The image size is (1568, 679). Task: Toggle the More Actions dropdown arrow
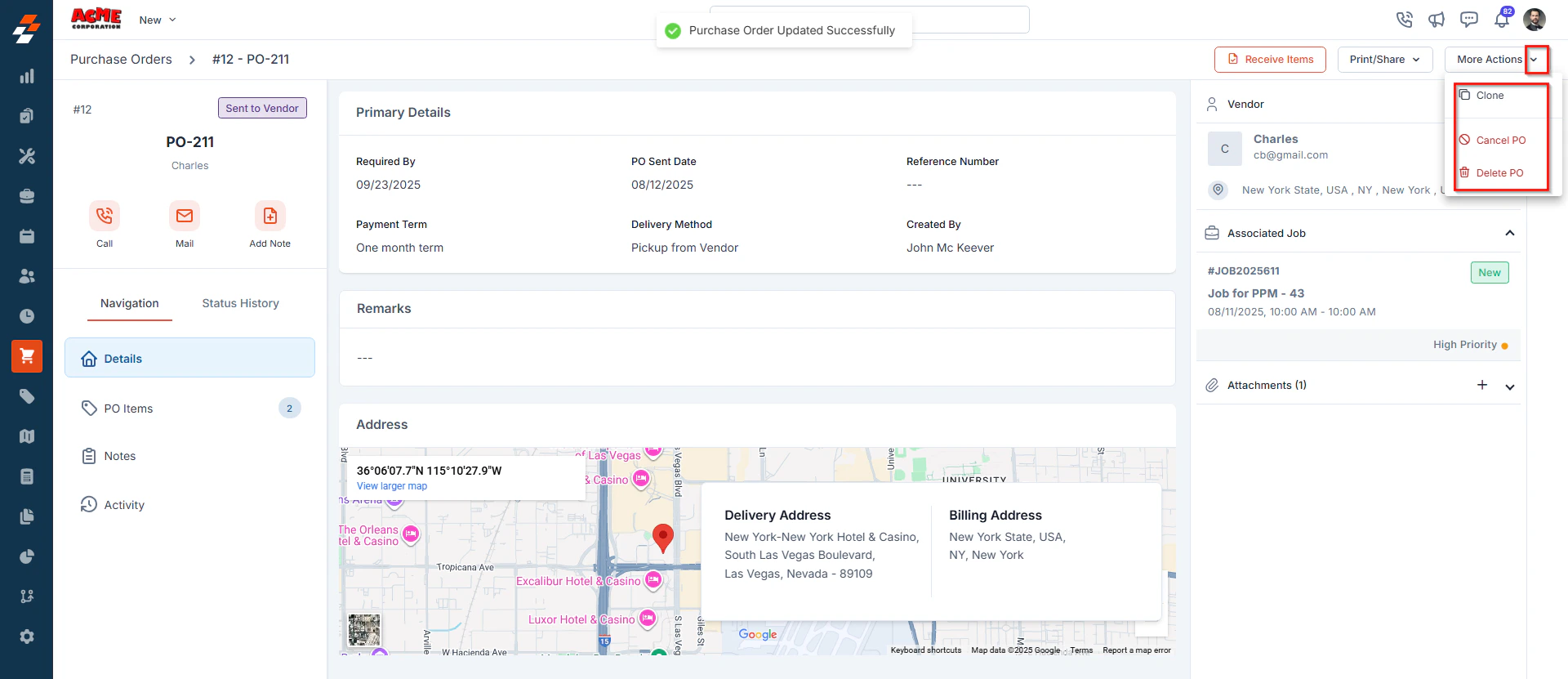coord(1535,60)
